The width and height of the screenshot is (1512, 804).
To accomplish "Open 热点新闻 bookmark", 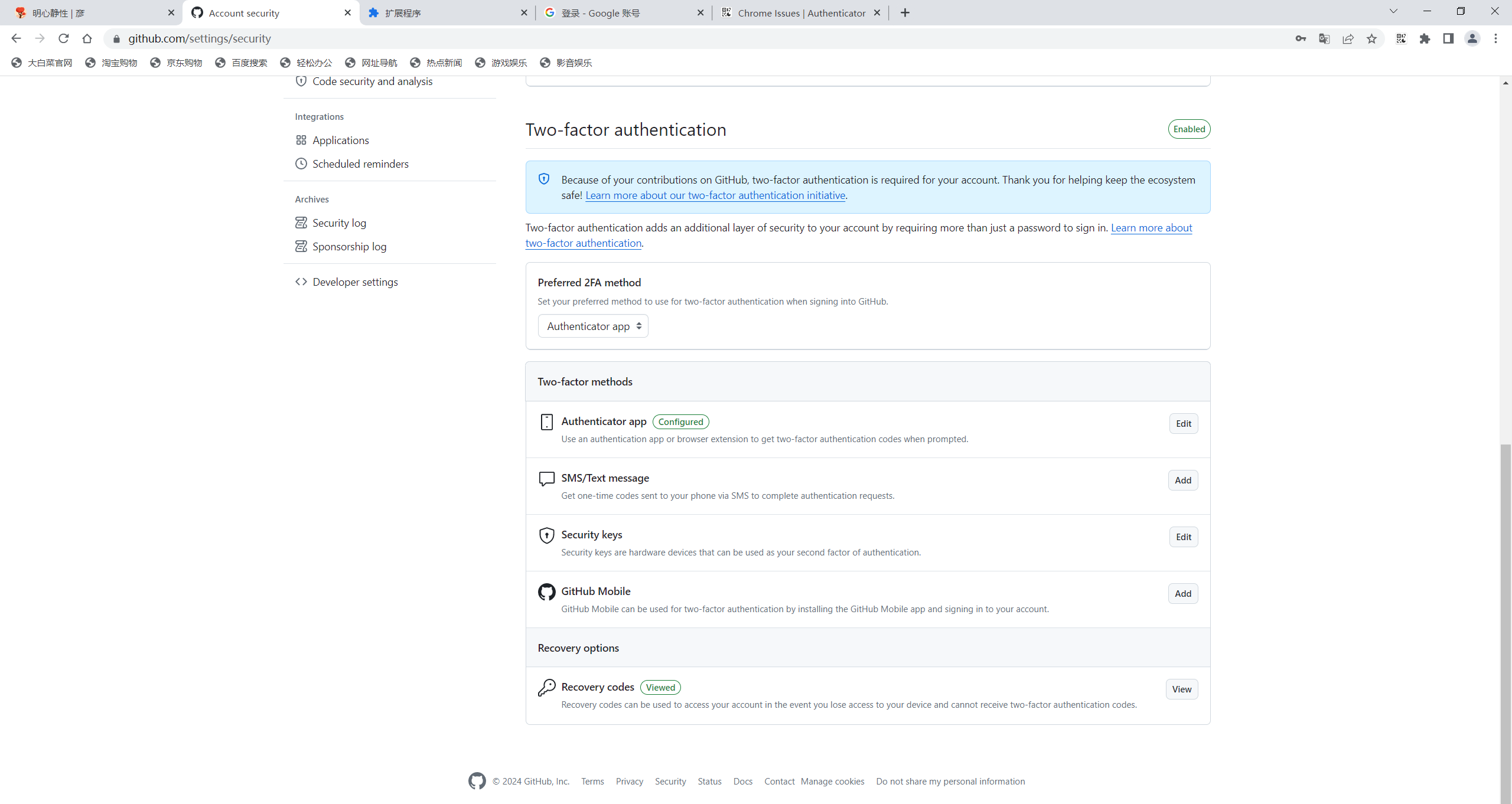I will click(436, 63).
